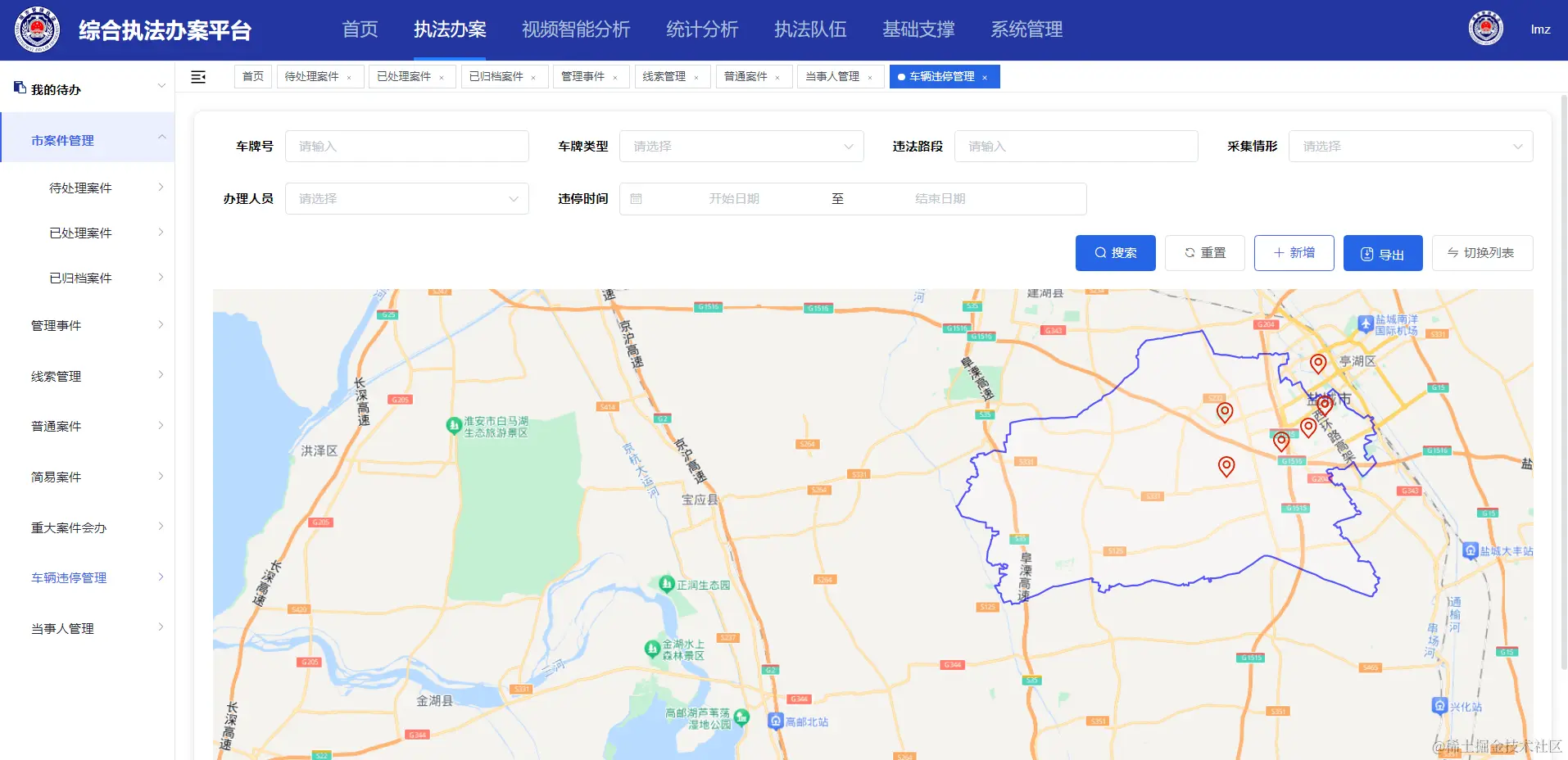
Task: Click the plus icon on the 新增 button
Action: point(1280,252)
